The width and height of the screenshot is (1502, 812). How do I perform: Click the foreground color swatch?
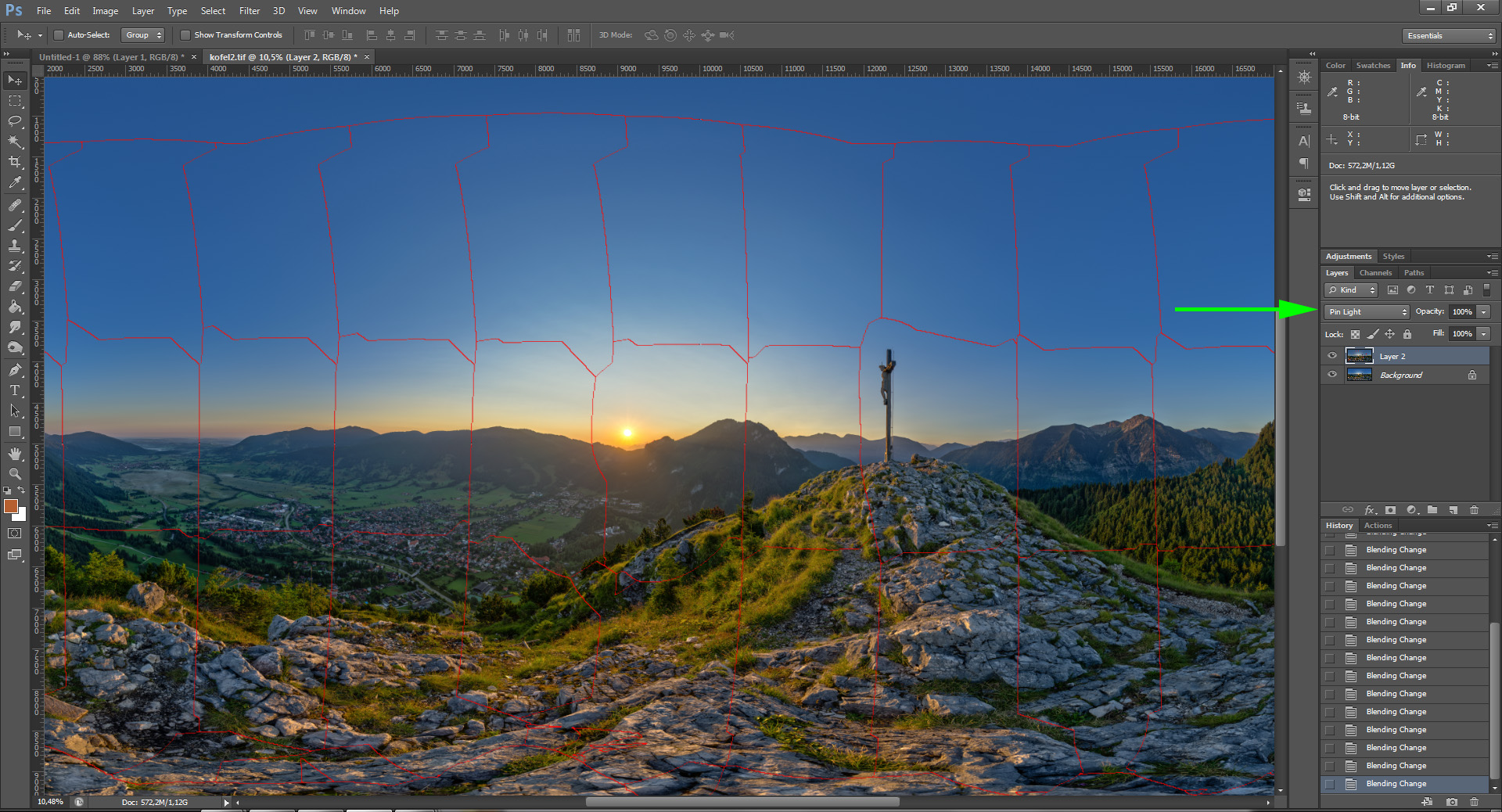click(x=11, y=507)
